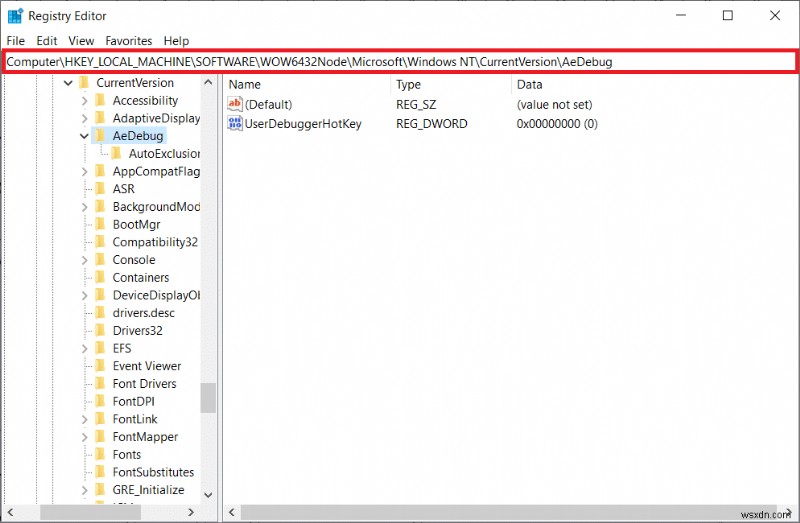Image resolution: width=800 pixels, height=523 pixels.
Task: Open the Favorites menu
Action: tap(129, 41)
